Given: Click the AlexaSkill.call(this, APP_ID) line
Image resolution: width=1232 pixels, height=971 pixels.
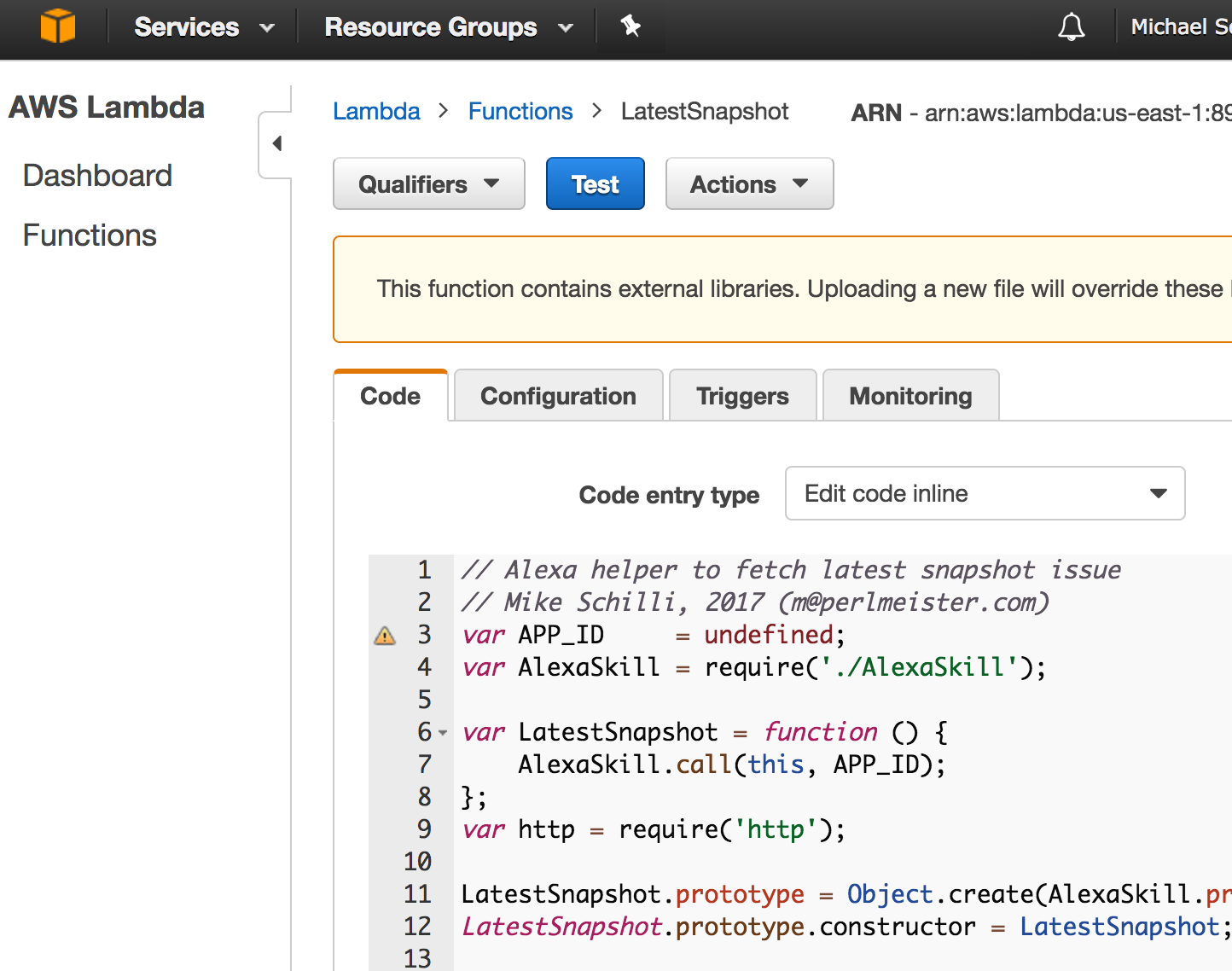Looking at the screenshot, I should (x=732, y=765).
